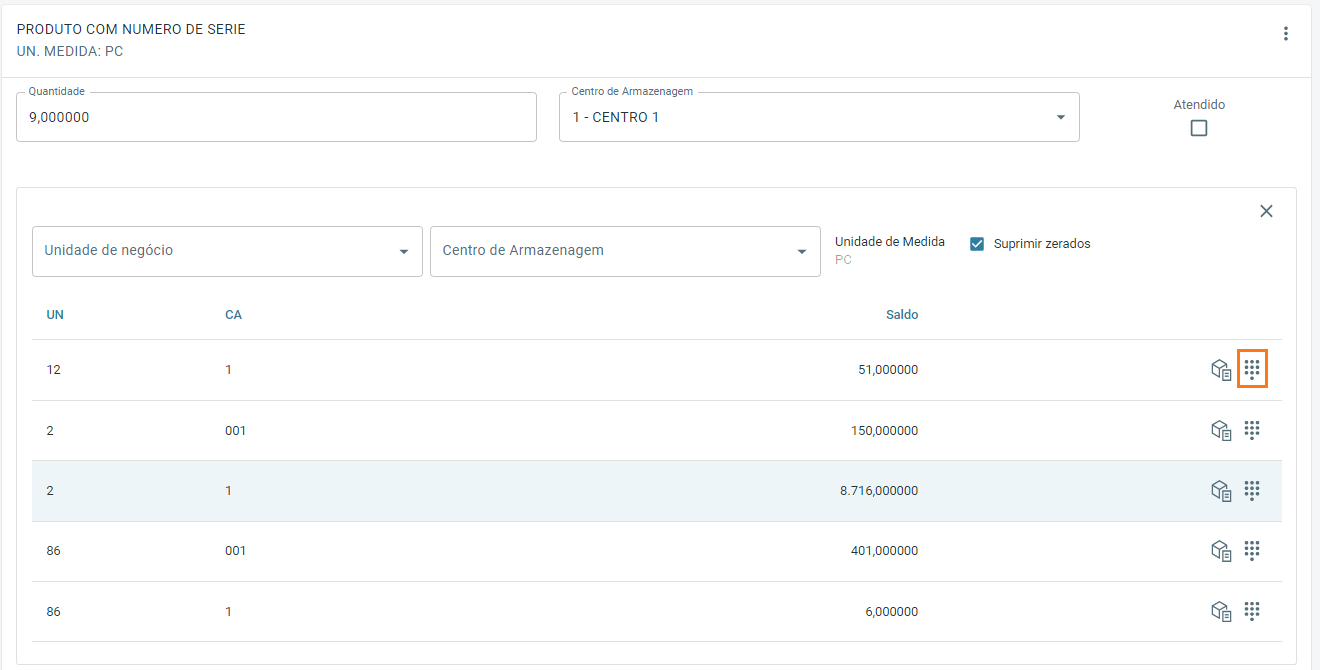
Task: Click box icon for 6,000000 balance row
Action: [1221, 611]
